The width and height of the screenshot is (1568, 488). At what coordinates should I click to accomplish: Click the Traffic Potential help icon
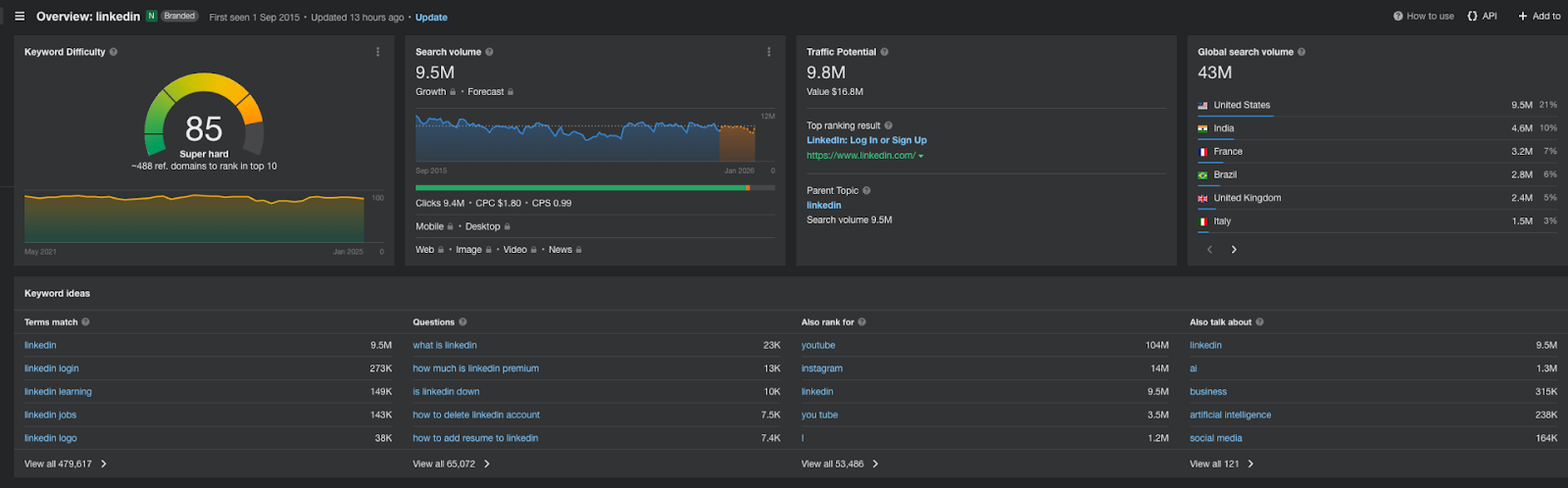pos(884,52)
